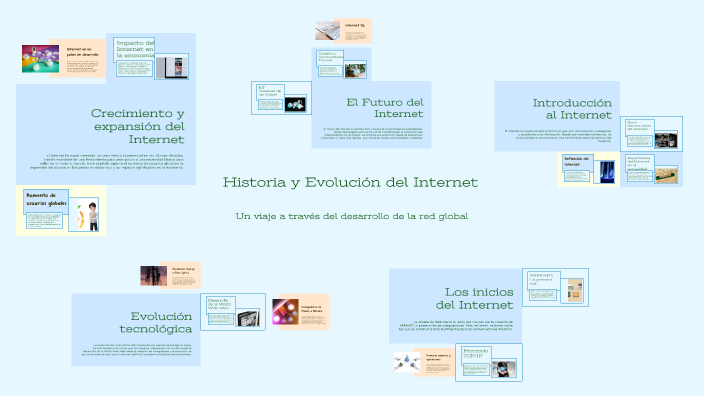This screenshot has width=704, height=396.
Task: Click the image in 'Importancia del Internet' frame
Action: point(666,175)
